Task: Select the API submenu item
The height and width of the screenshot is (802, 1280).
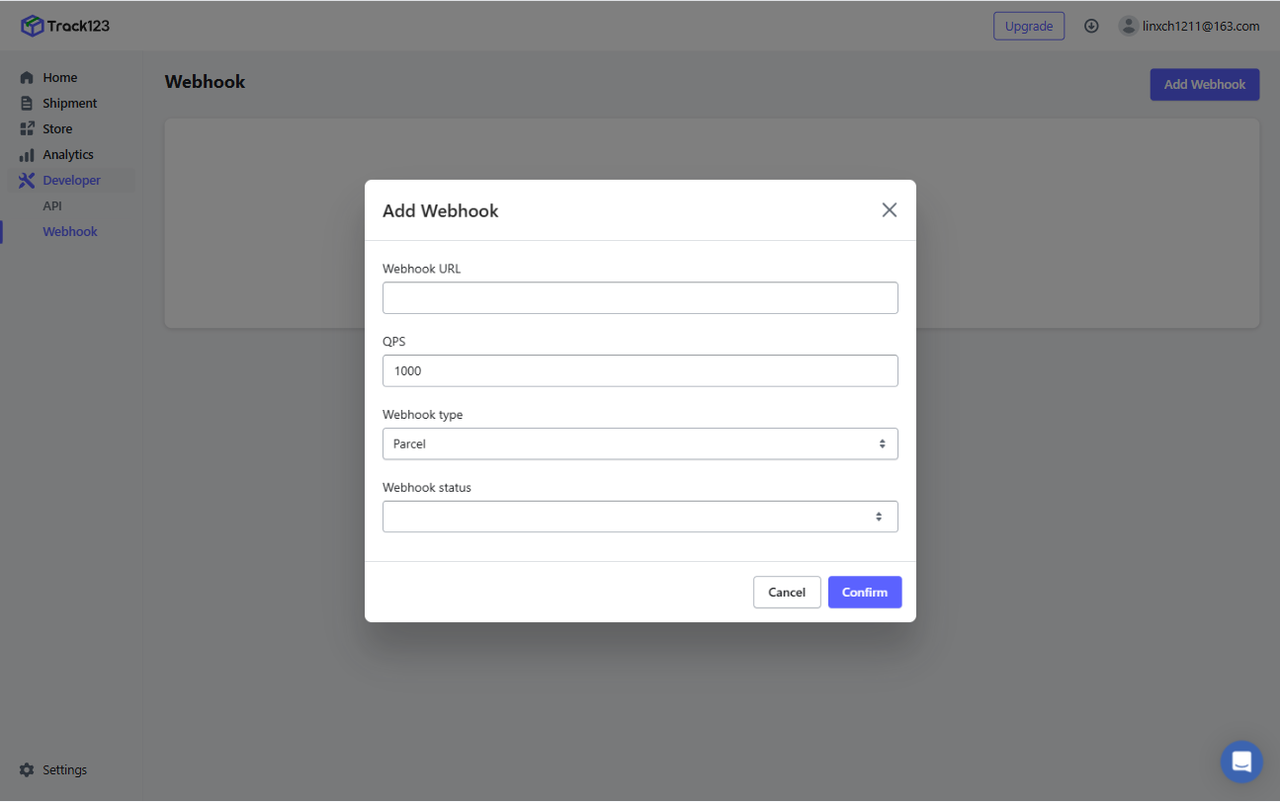Action: [x=52, y=206]
